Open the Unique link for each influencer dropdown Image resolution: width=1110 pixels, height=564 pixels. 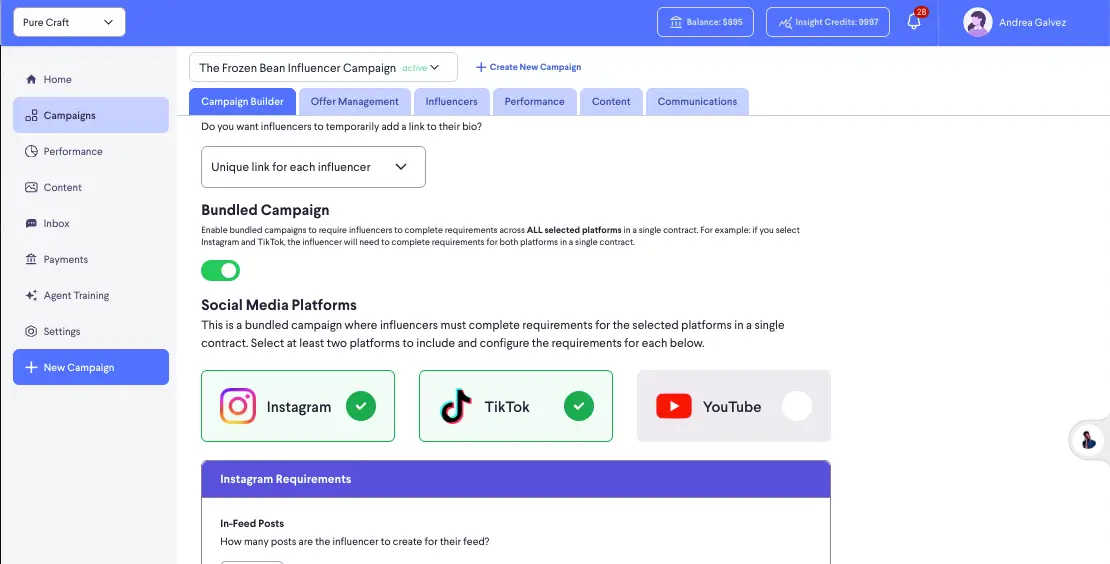tap(314, 167)
